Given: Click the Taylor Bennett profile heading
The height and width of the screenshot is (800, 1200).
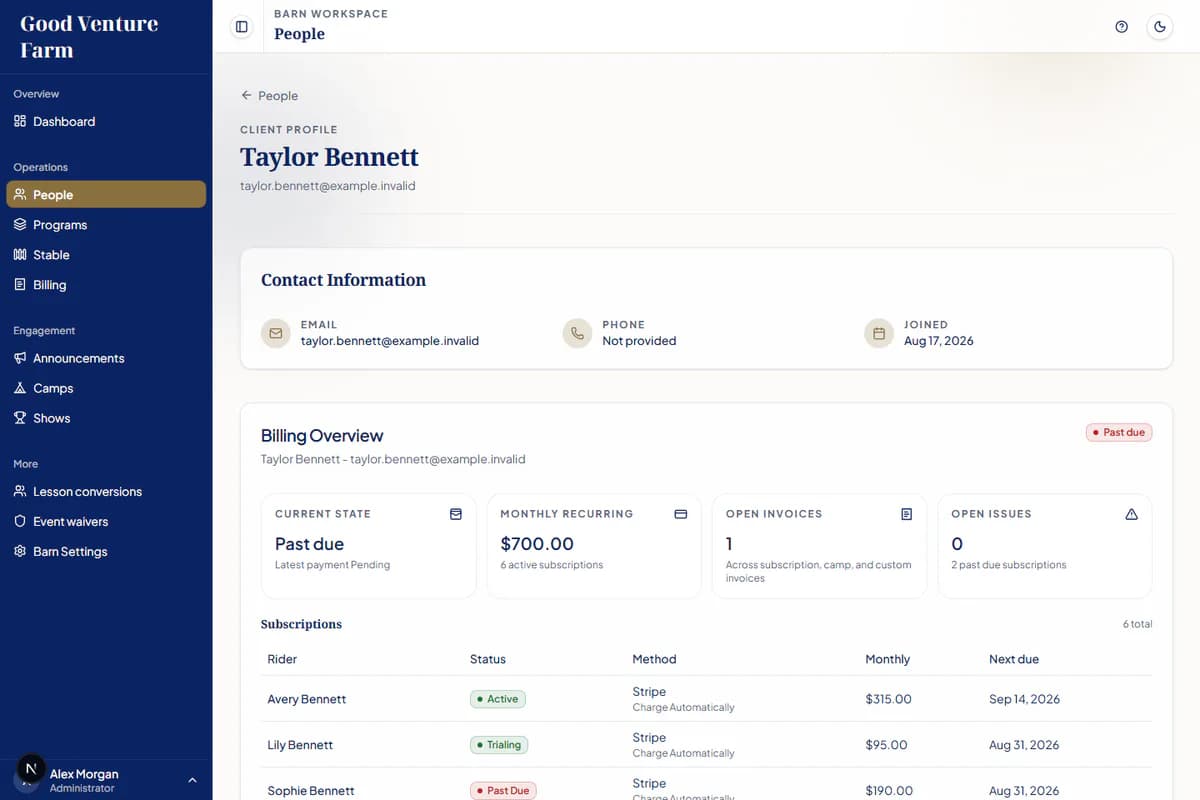Looking at the screenshot, I should tap(329, 157).
